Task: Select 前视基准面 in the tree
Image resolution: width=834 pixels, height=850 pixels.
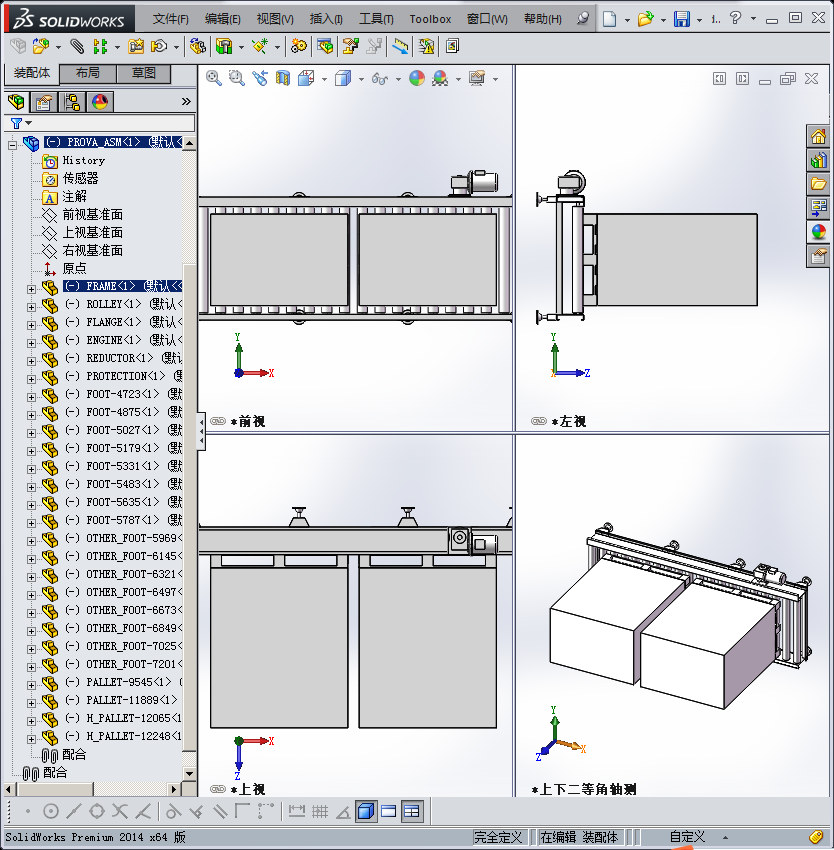Action: (x=93, y=215)
